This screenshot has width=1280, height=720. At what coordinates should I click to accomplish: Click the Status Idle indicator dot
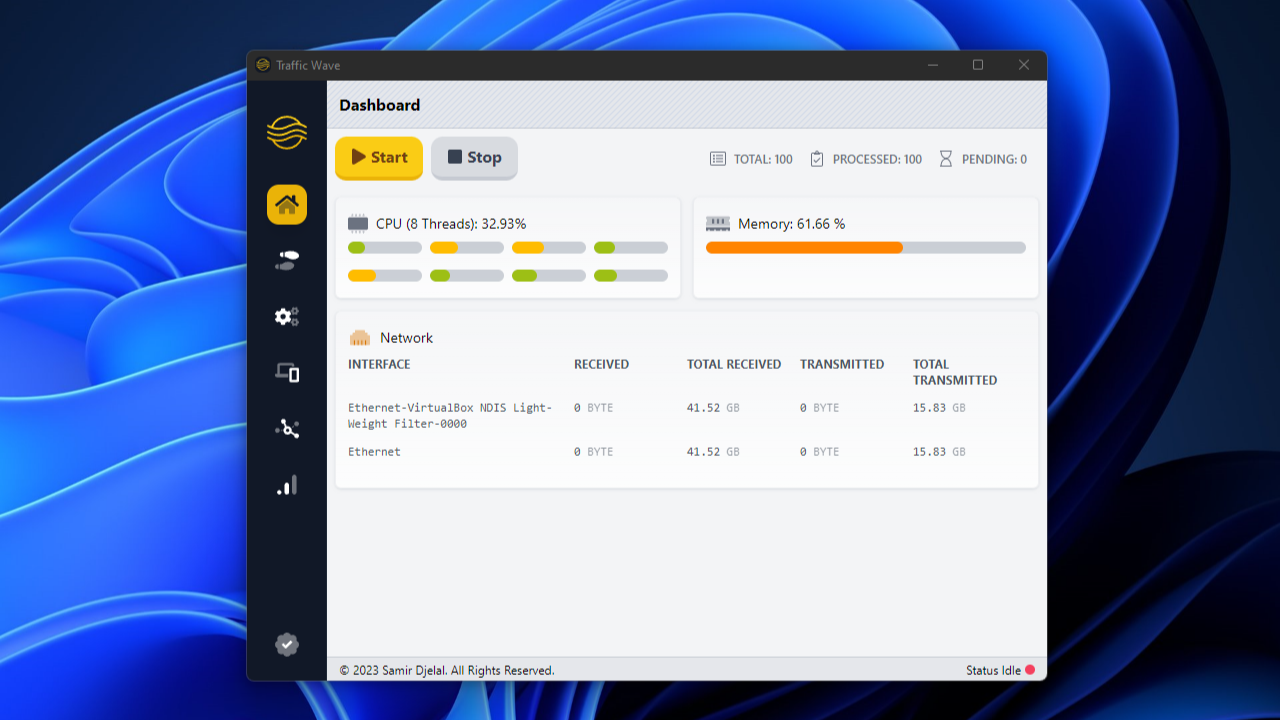click(x=1028, y=670)
